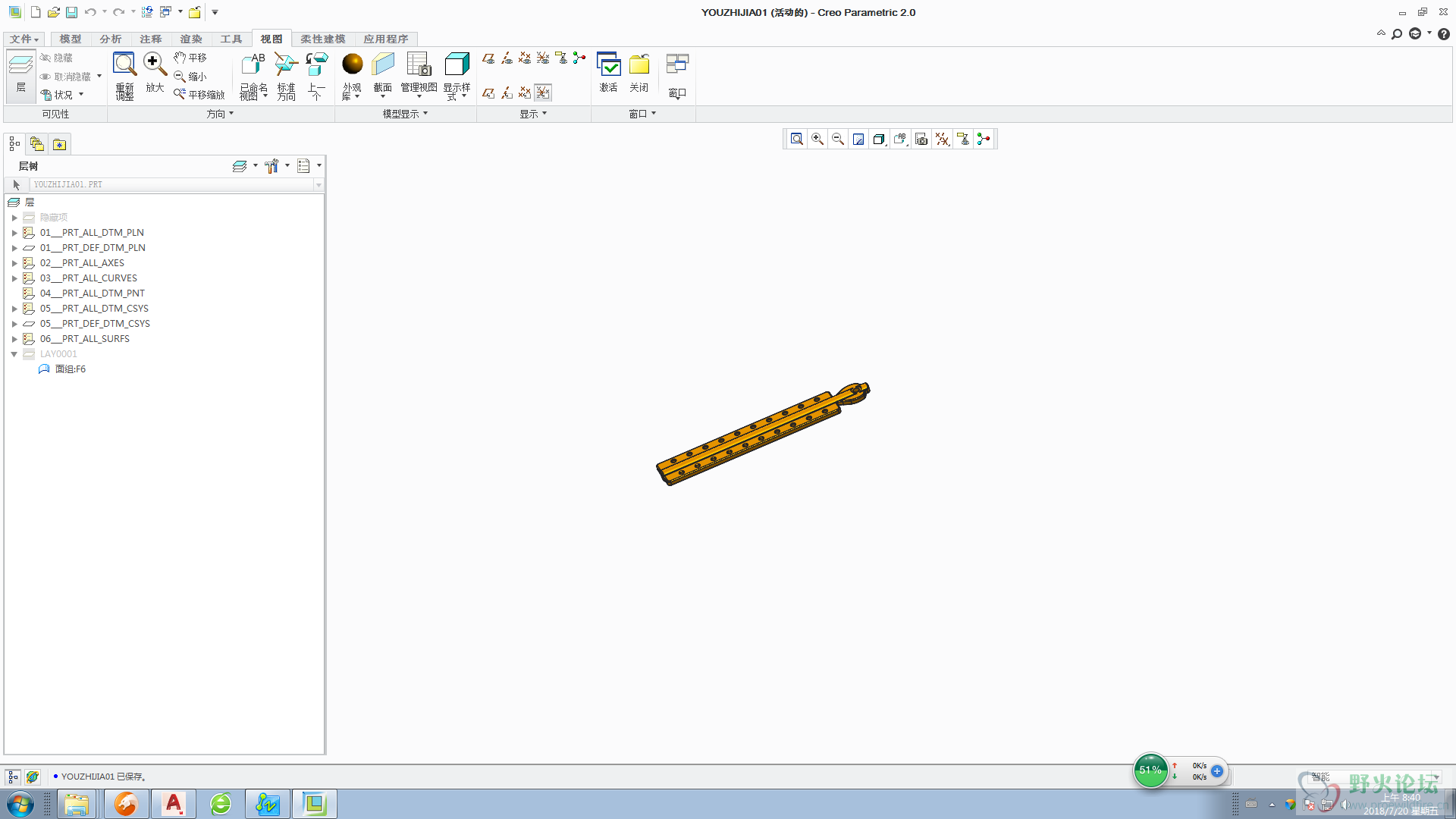
Task: Click search magnifier icon at top right
Action: [x=1396, y=33]
